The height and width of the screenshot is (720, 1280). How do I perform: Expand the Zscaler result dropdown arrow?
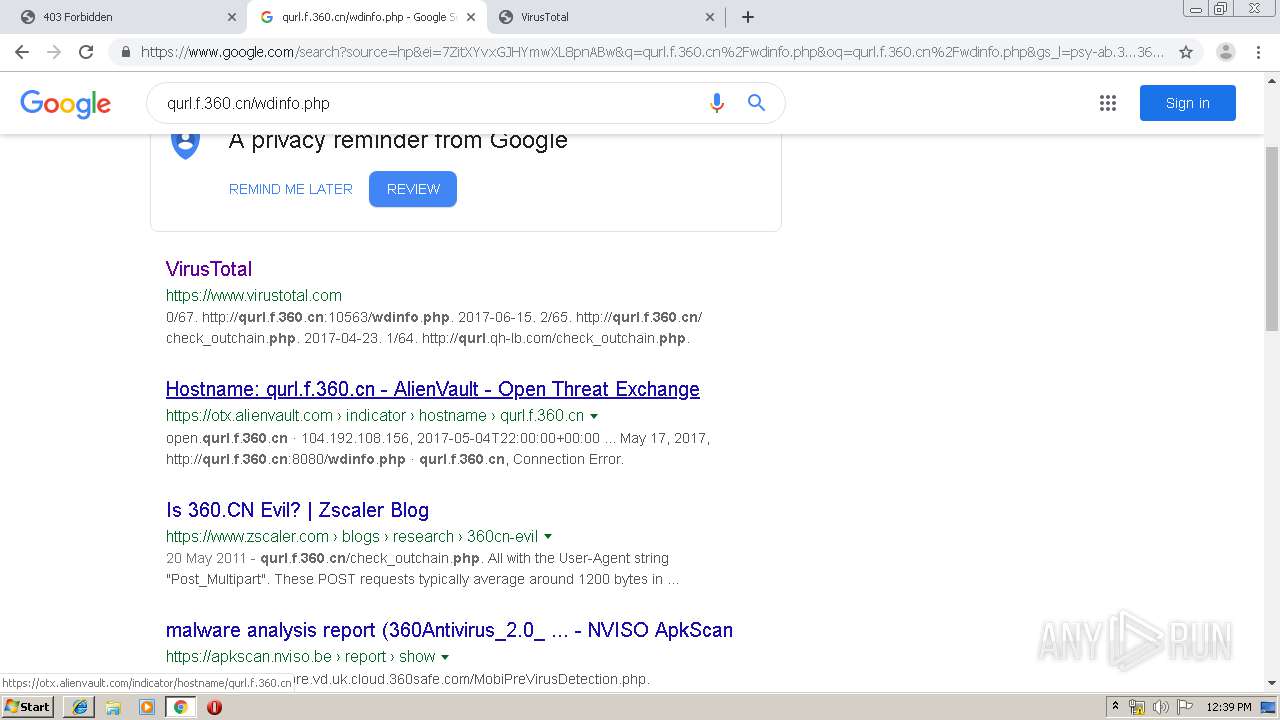(548, 537)
